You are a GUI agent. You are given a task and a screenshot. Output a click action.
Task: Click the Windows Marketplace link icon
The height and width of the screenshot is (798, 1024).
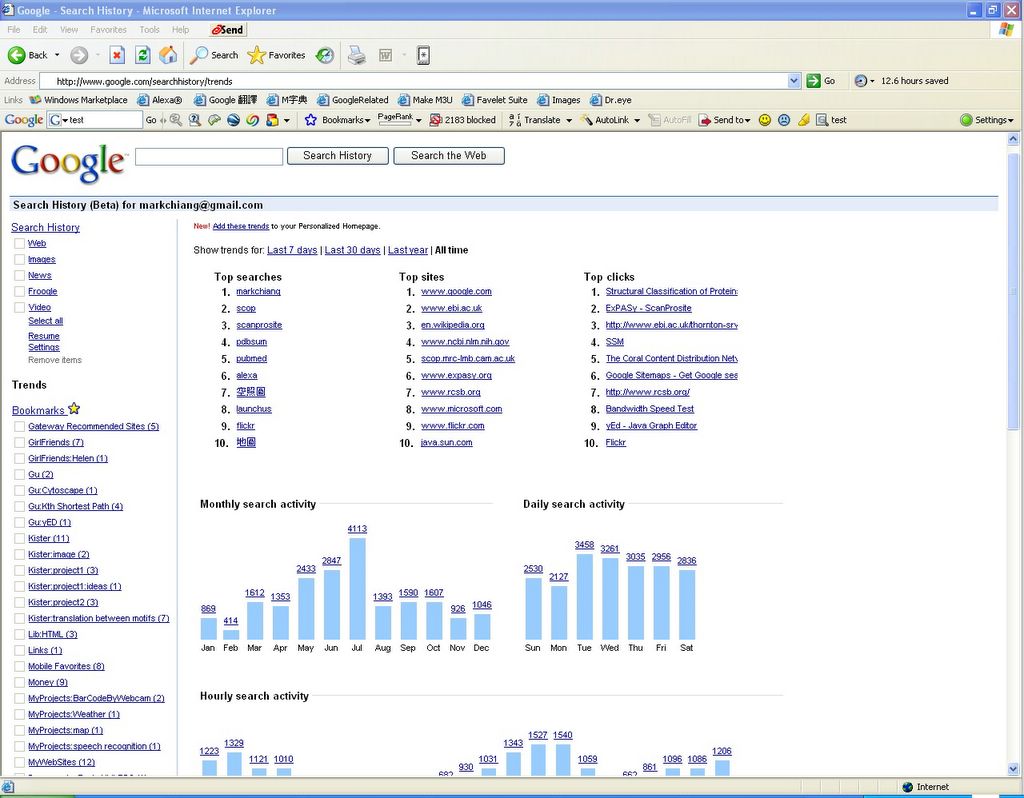point(35,100)
